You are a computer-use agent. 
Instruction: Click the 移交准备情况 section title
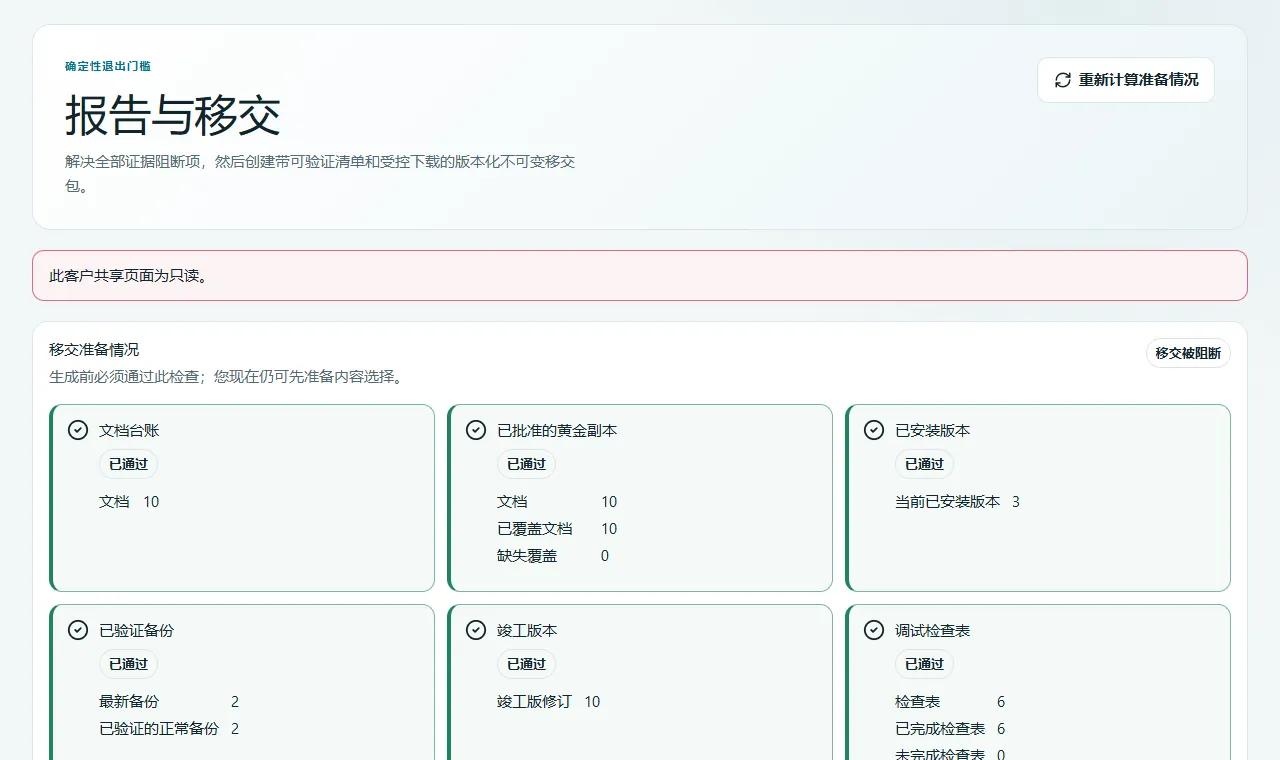(94, 350)
